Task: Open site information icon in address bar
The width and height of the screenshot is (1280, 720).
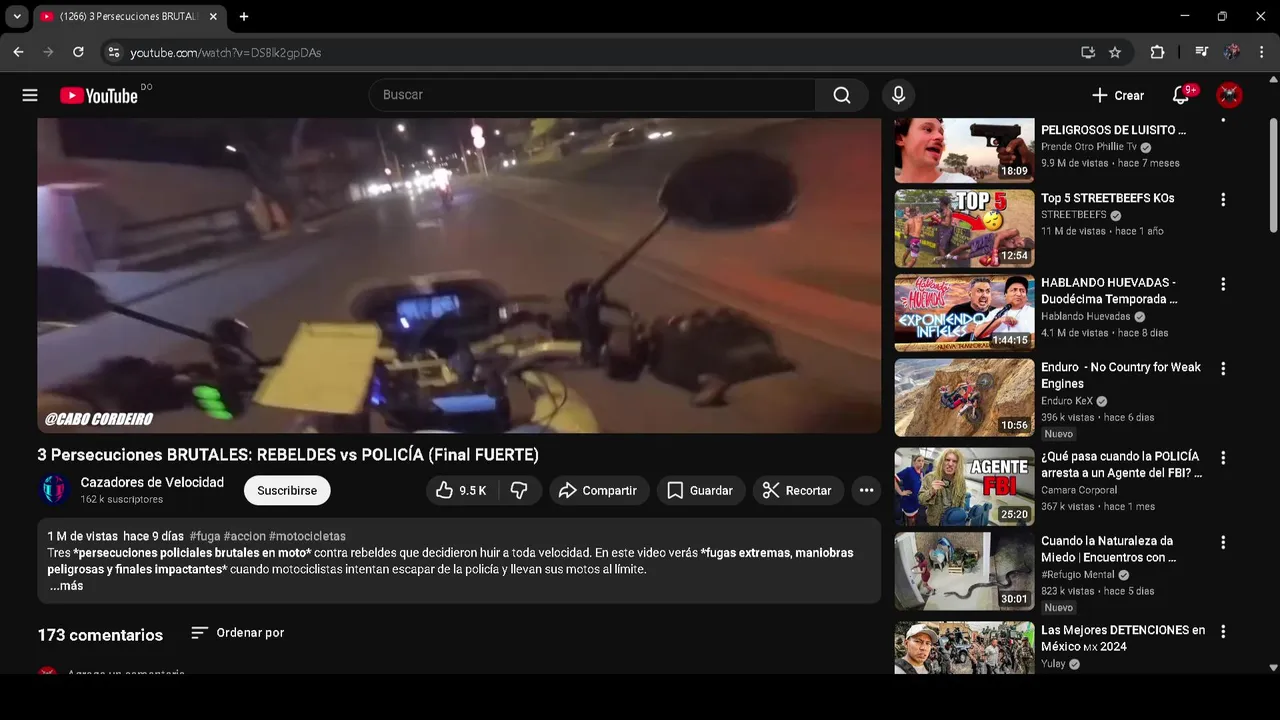Action: 113,52
